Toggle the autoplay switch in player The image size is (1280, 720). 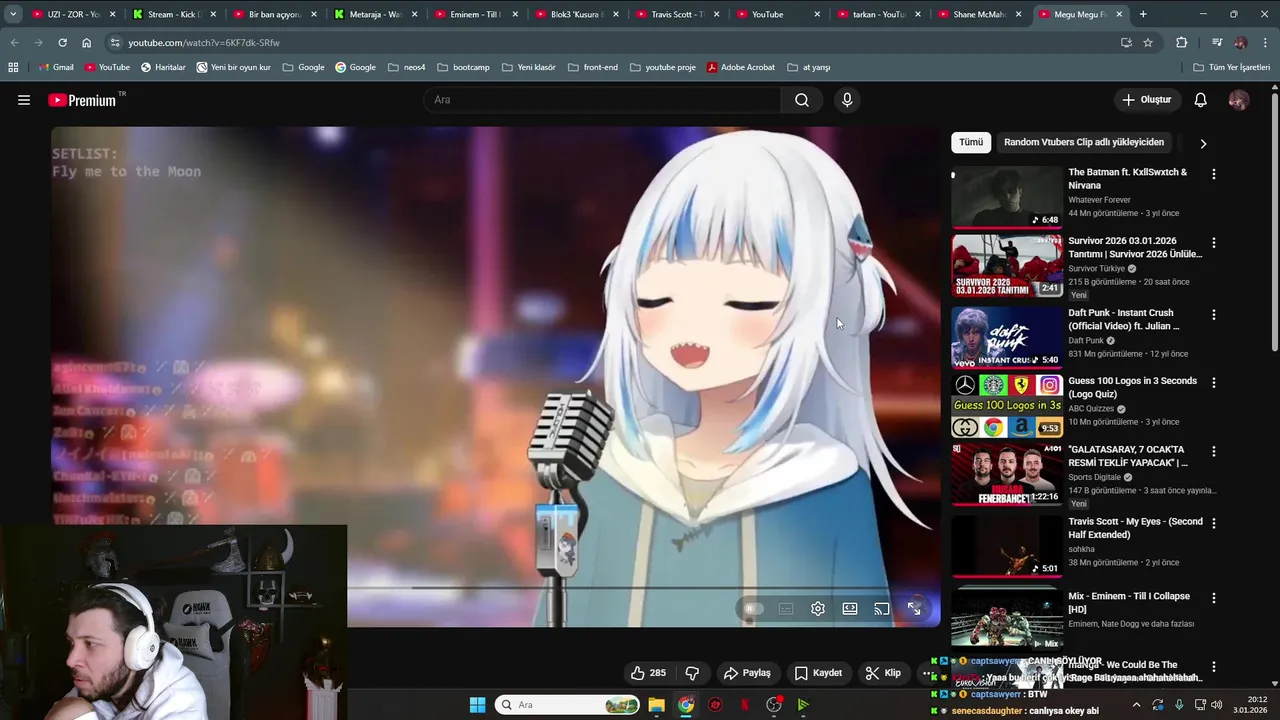[x=754, y=608]
